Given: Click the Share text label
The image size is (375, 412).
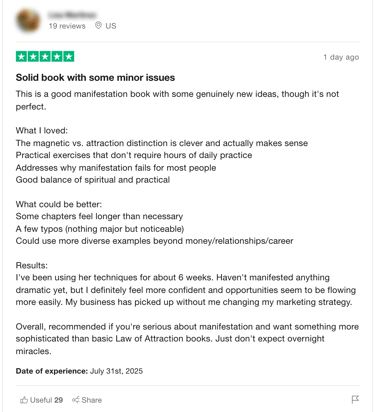Looking at the screenshot, I should click(x=92, y=400).
